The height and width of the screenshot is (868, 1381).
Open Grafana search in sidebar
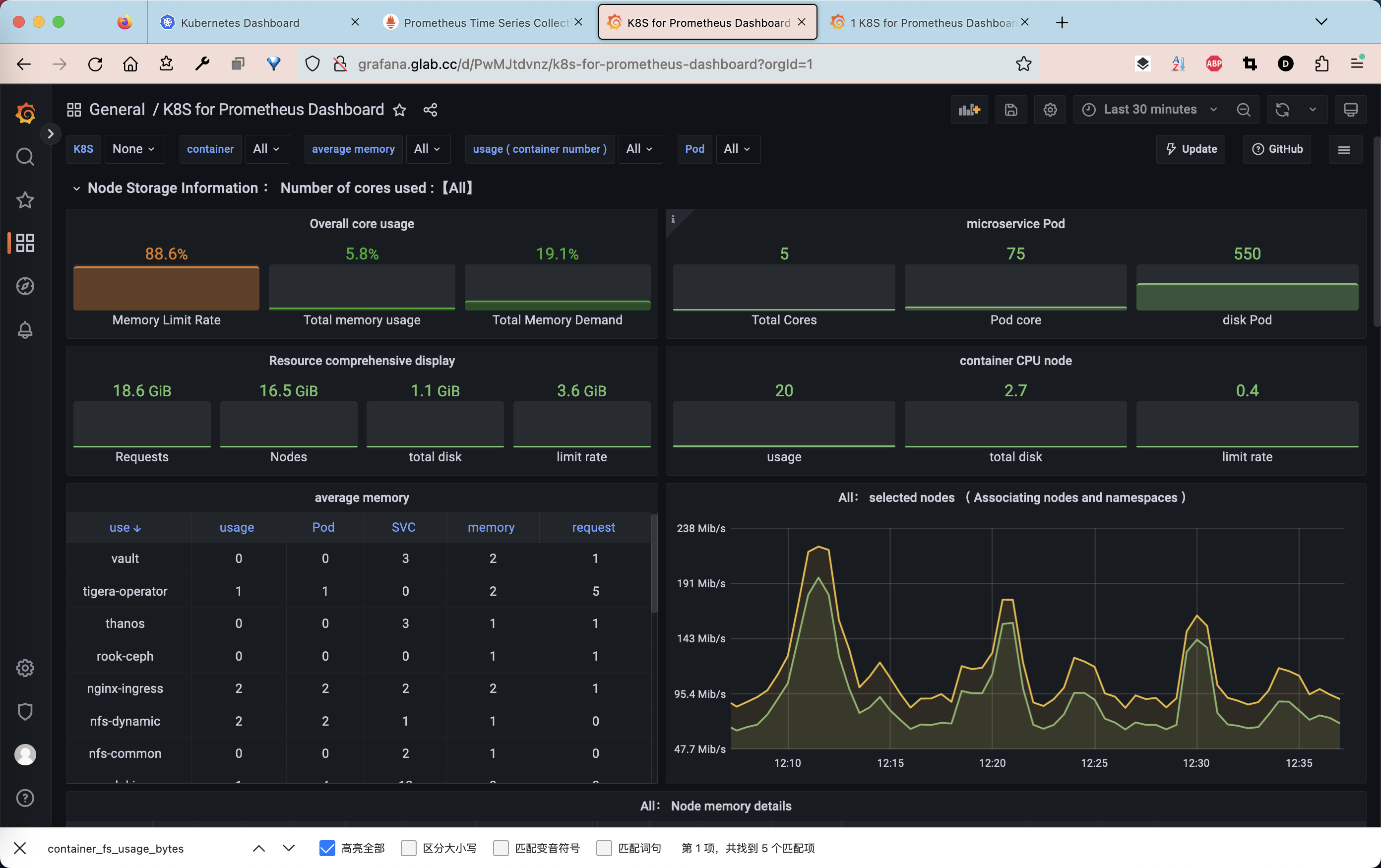click(25, 157)
